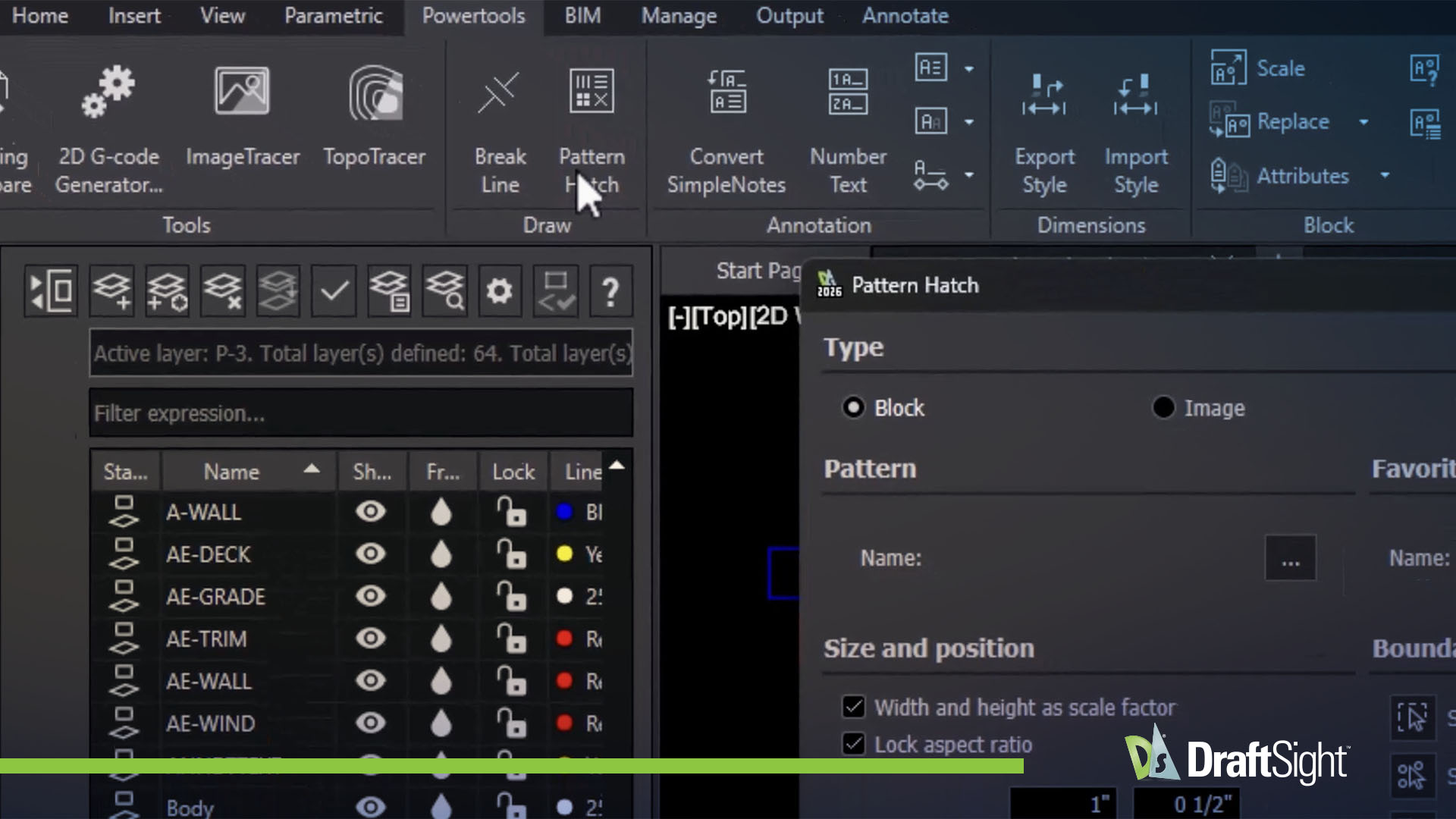Image resolution: width=1456 pixels, height=819 pixels.
Task: Select the Break Line draw tool
Action: pyautogui.click(x=500, y=130)
